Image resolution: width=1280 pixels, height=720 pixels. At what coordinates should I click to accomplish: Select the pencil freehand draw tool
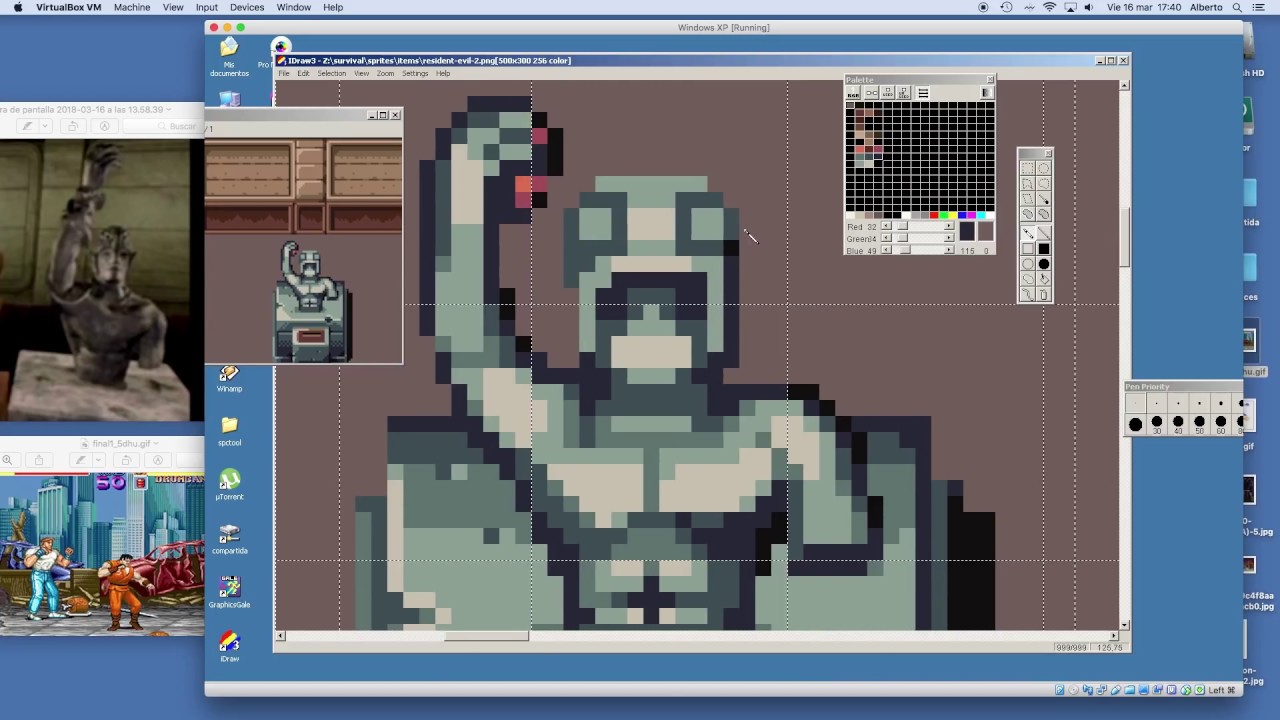pyautogui.click(x=1028, y=233)
